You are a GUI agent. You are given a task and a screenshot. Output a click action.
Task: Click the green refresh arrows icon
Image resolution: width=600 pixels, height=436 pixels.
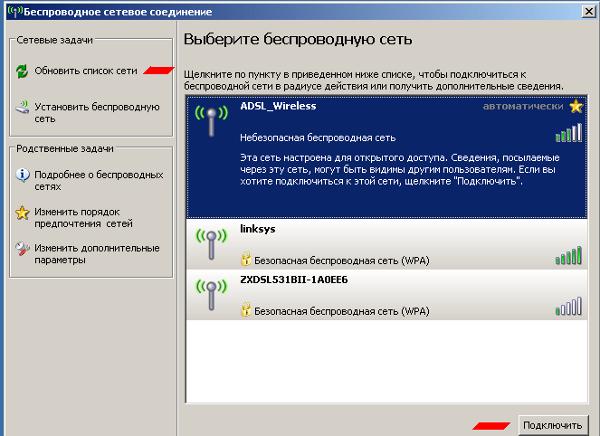click(x=22, y=71)
